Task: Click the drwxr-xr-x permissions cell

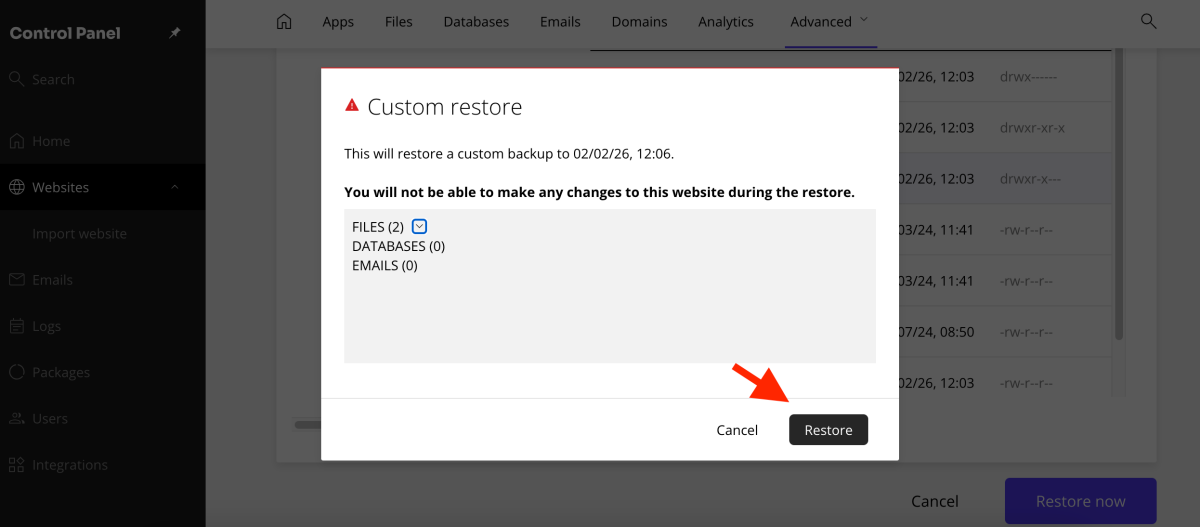Action: coord(1032,128)
